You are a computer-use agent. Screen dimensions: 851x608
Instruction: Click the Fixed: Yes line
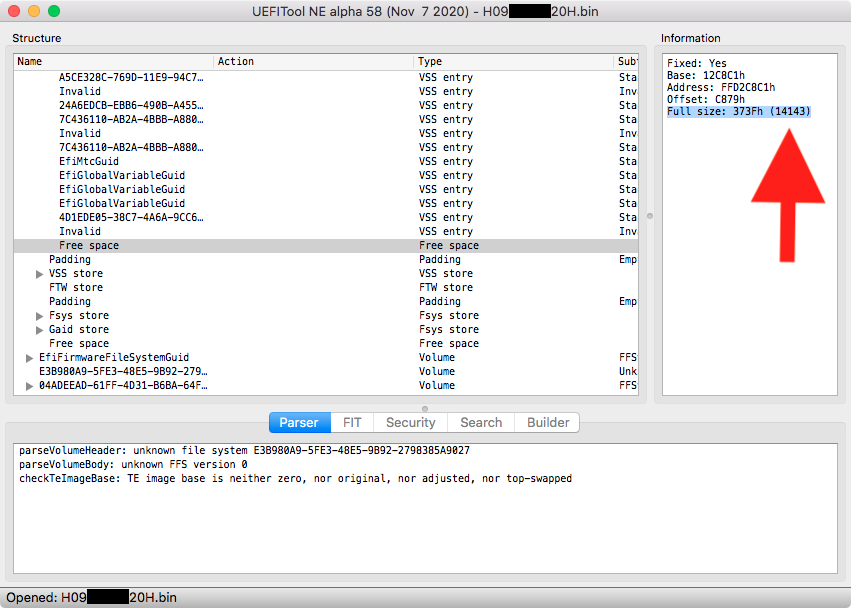[696, 64]
